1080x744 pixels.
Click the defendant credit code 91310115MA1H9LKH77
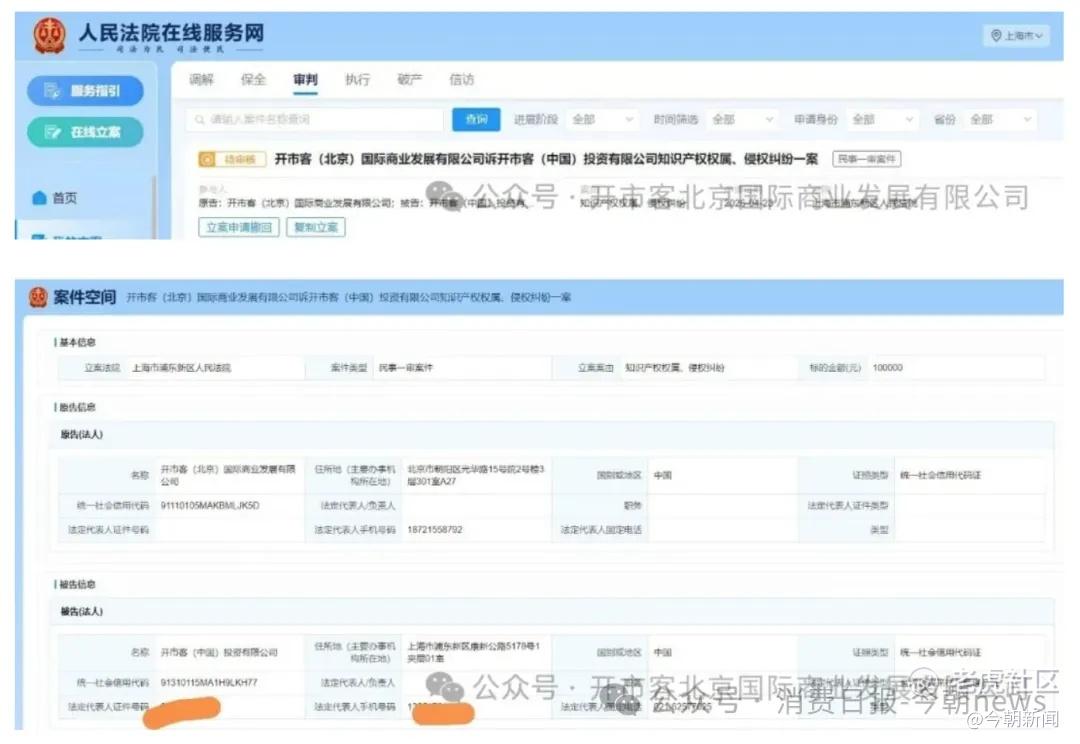[x=209, y=683]
